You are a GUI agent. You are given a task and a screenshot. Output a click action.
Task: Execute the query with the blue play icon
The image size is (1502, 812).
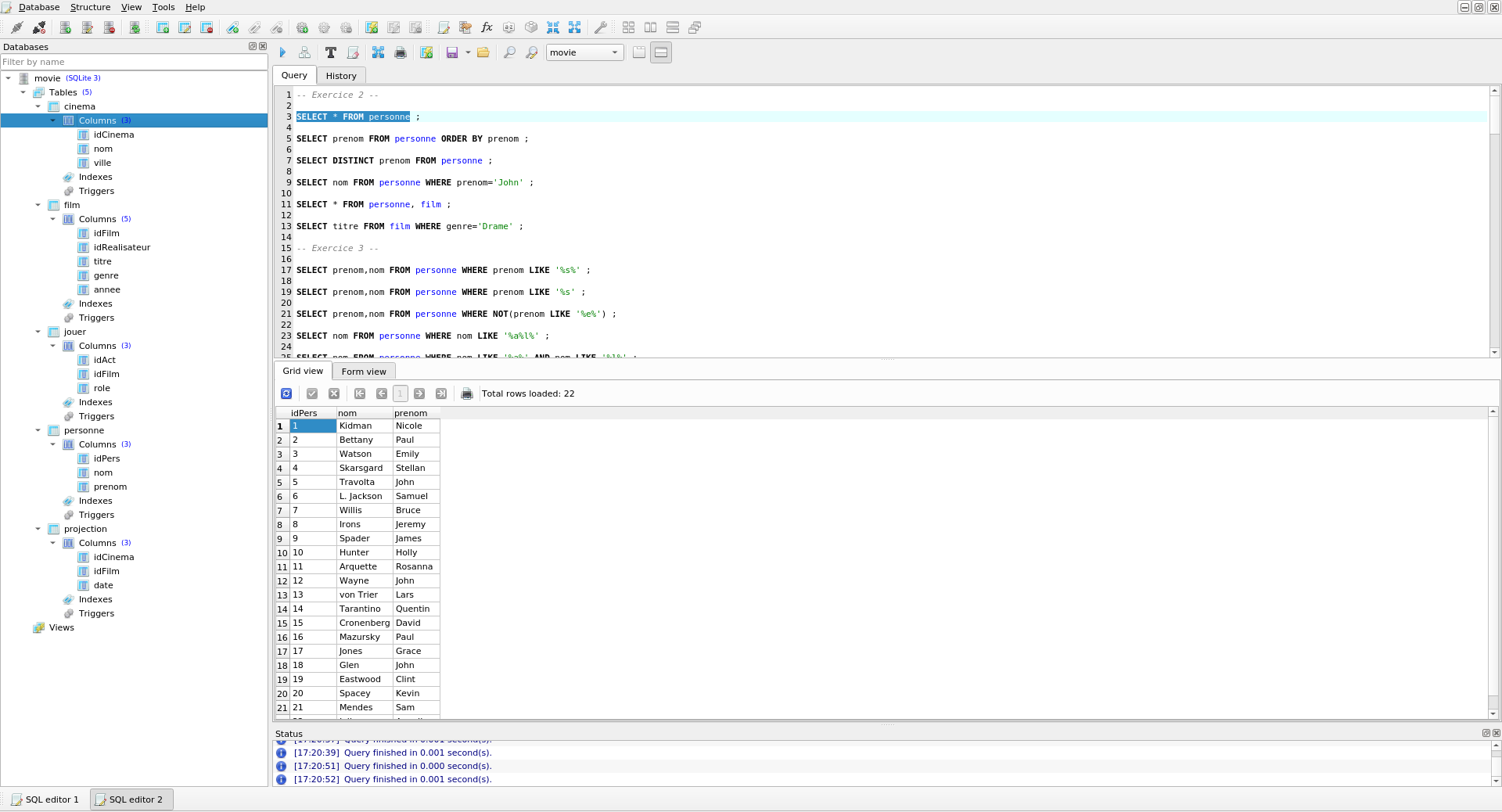click(283, 52)
